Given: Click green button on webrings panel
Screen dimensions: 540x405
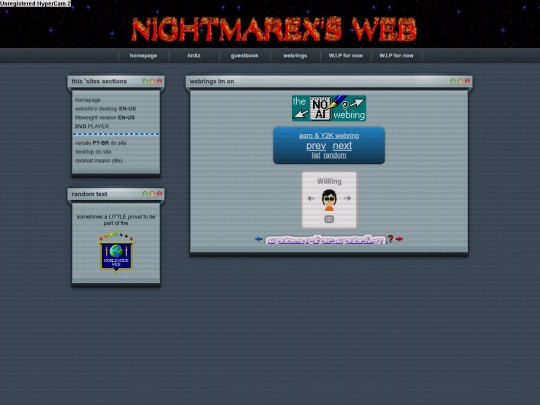Looking at the screenshot, I should point(453,81).
